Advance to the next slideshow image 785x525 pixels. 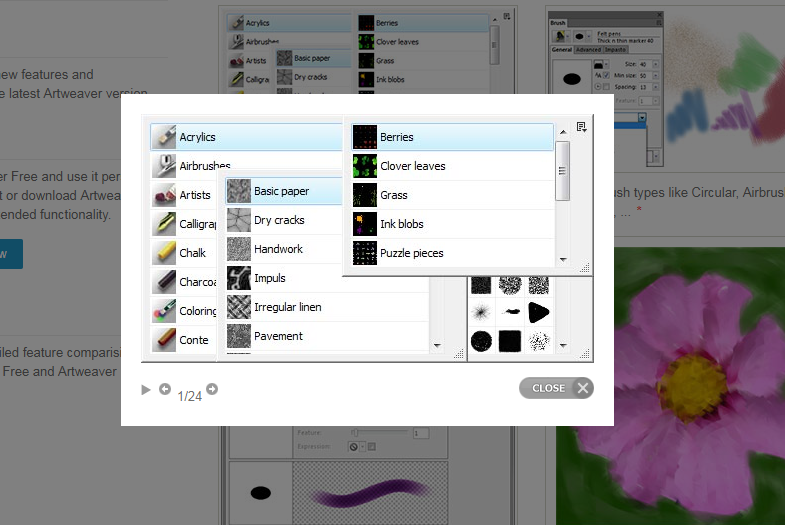pyautogui.click(x=212, y=389)
